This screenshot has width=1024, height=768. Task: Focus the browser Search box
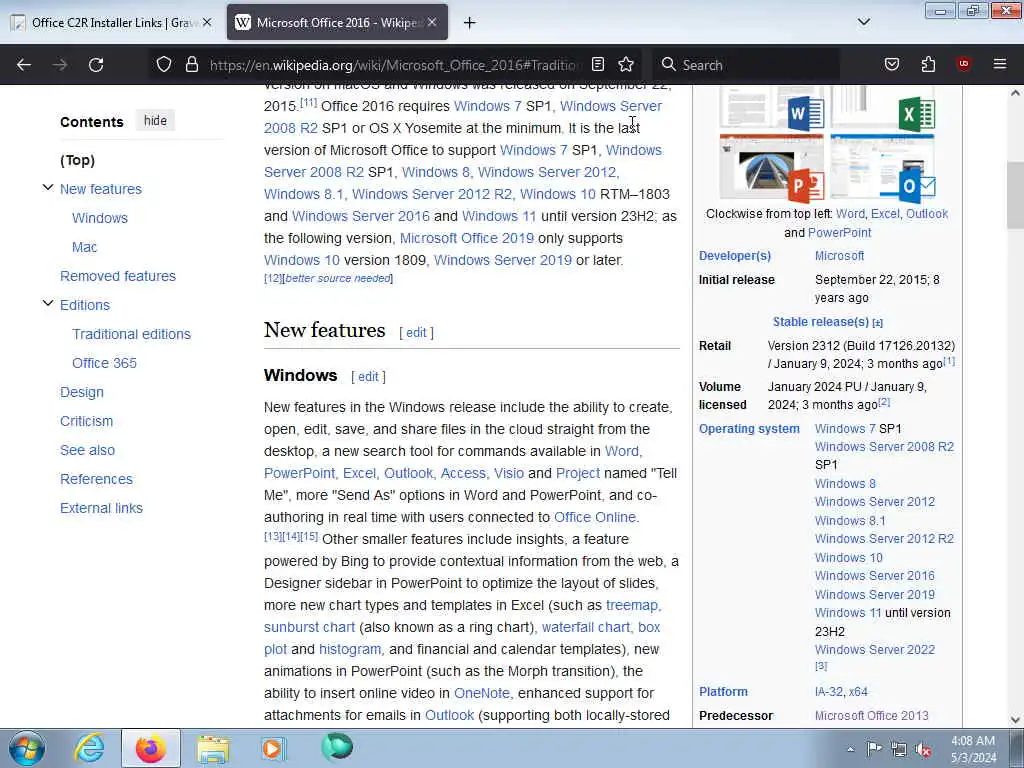click(744, 65)
